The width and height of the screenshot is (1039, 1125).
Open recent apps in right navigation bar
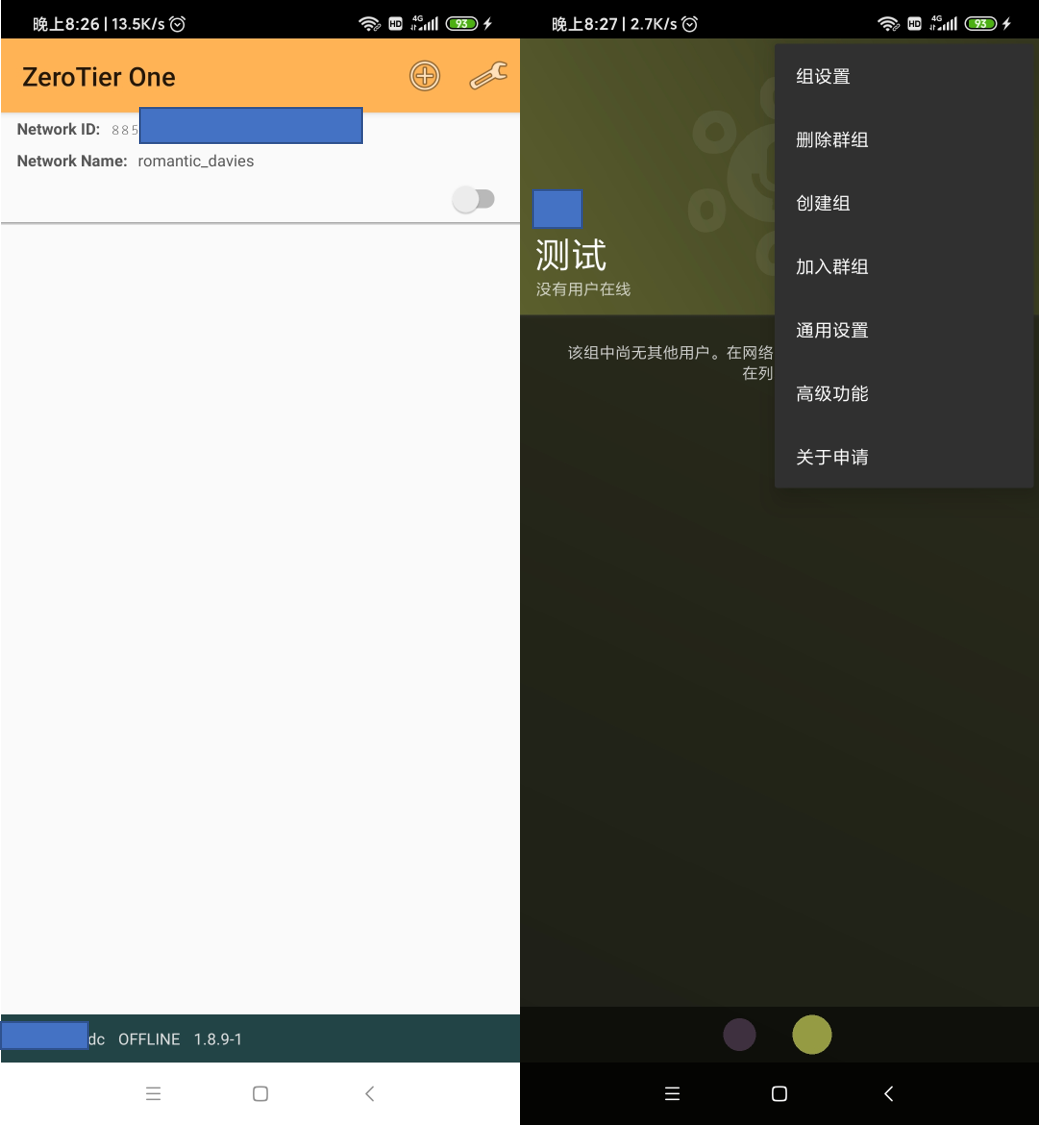(672, 1094)
